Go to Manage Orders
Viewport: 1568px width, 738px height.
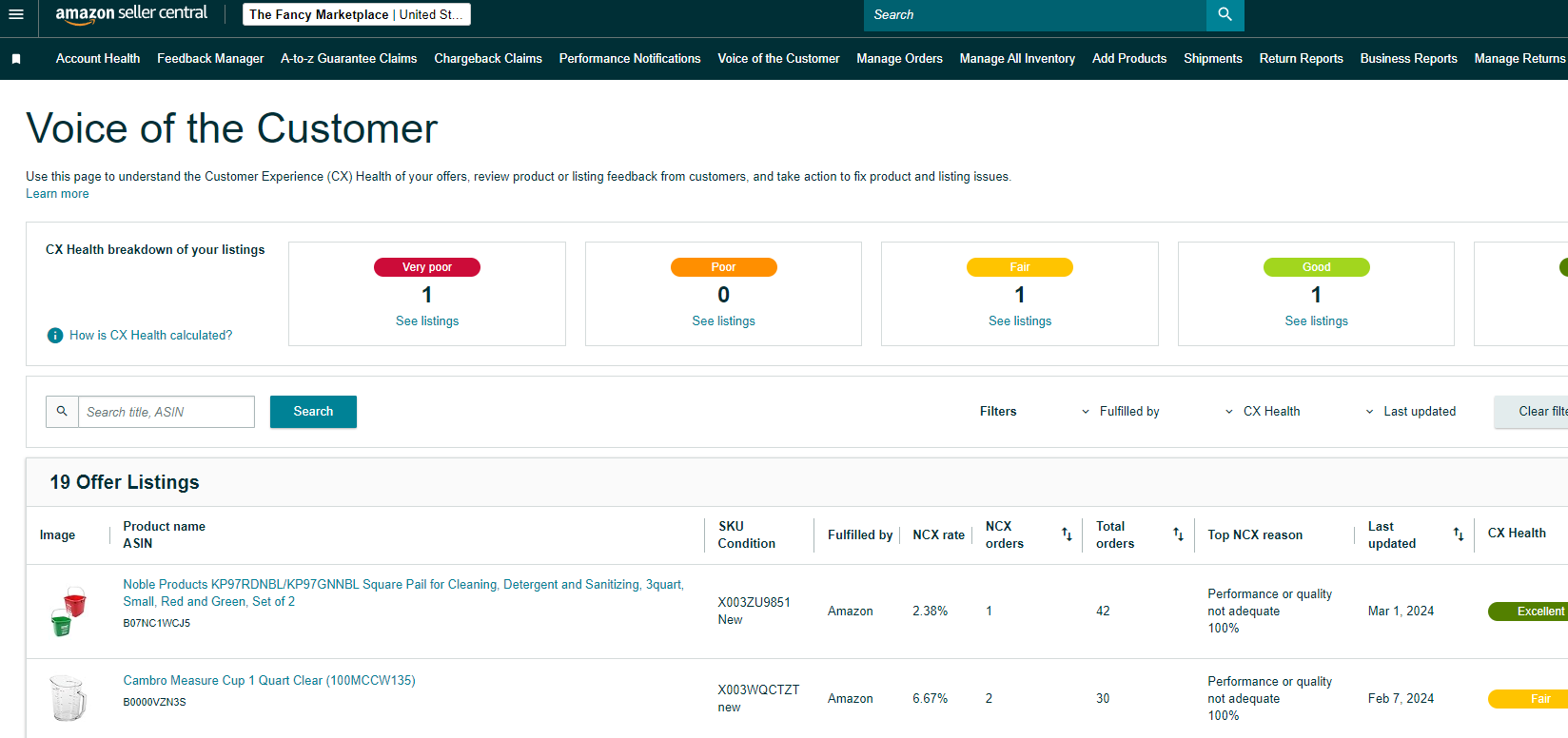point(899,59)
